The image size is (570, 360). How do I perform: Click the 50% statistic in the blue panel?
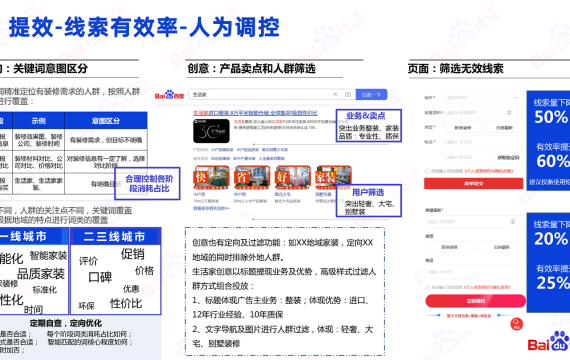pos(551,117)
